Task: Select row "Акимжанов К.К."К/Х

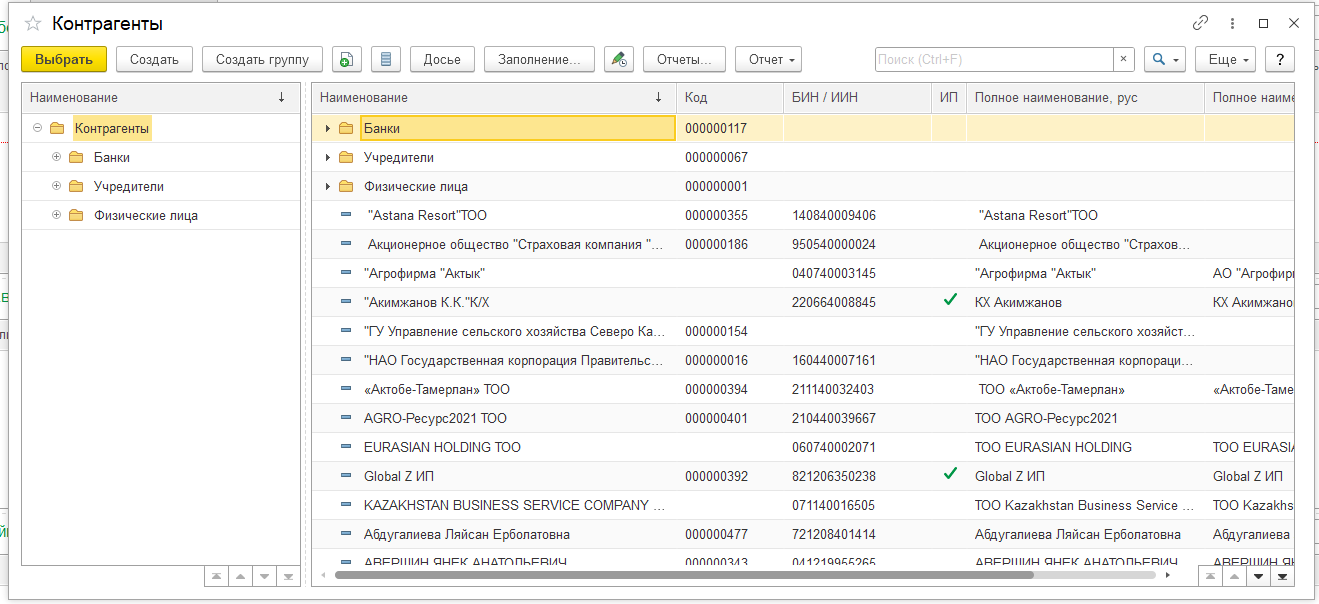Action: pyautogui.click(x=802, y=302)
